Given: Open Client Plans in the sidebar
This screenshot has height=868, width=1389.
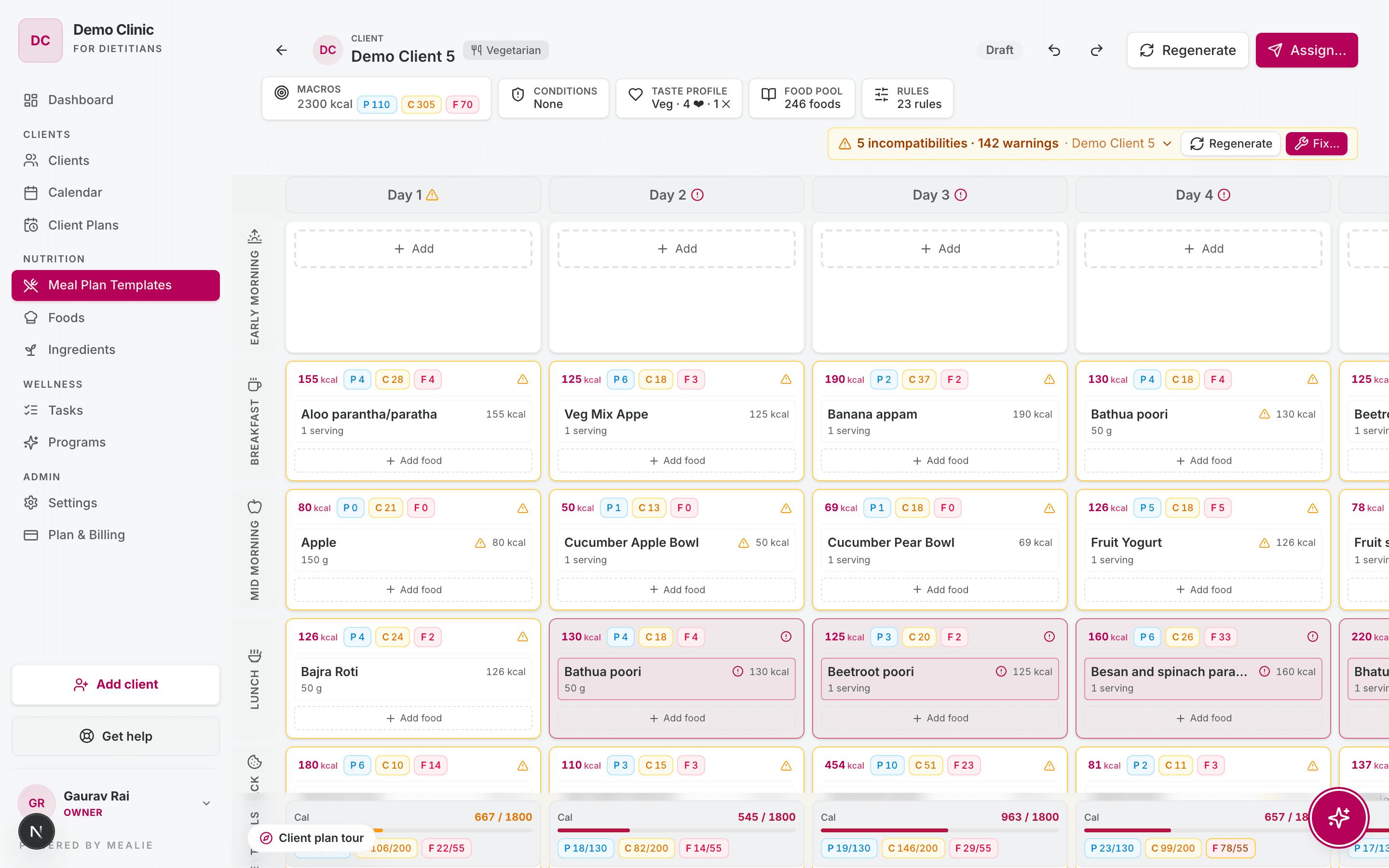Looking at the screenshot, I should tap(115, 225).
